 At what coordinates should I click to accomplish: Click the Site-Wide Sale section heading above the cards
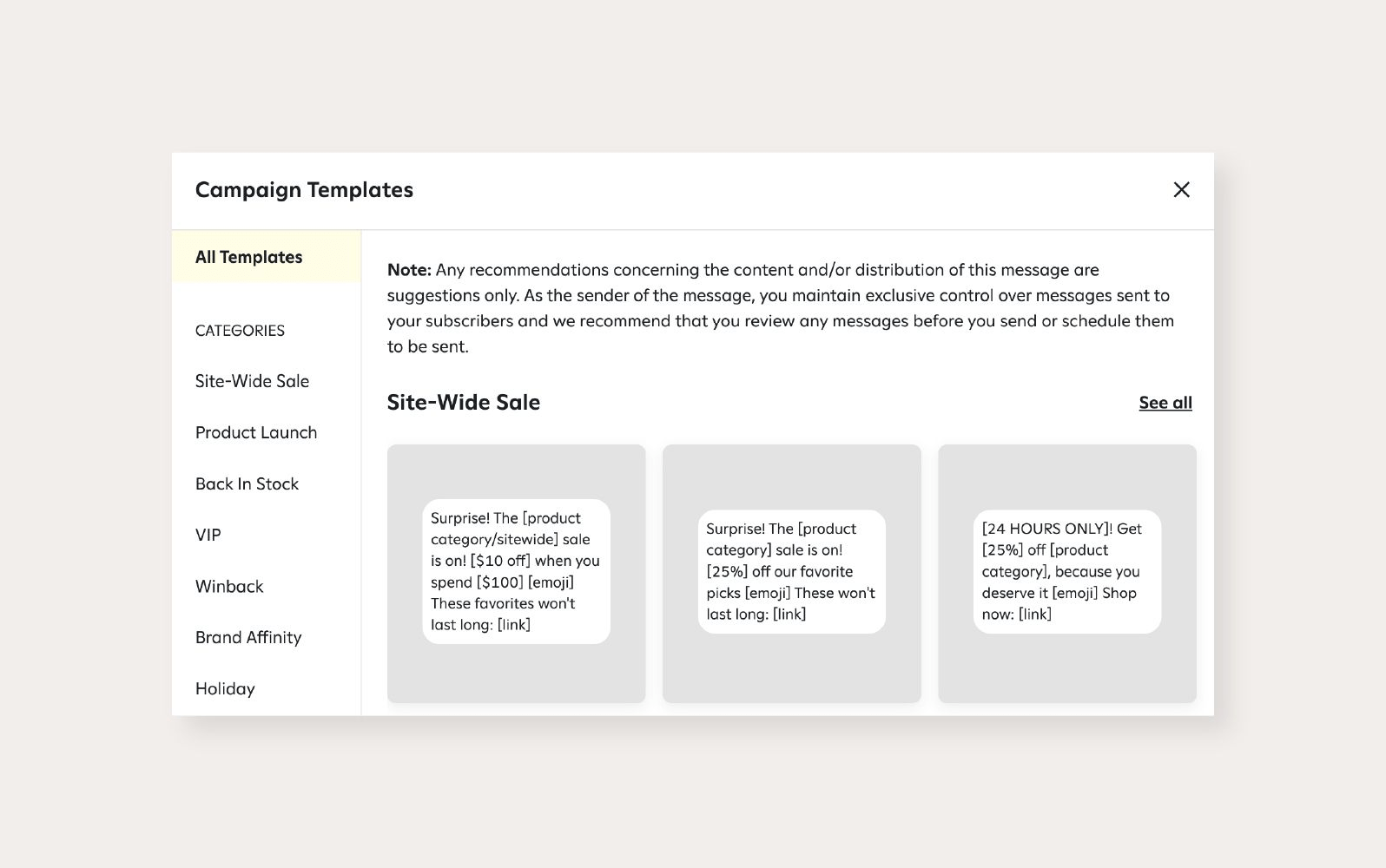(x=464, y=403)
